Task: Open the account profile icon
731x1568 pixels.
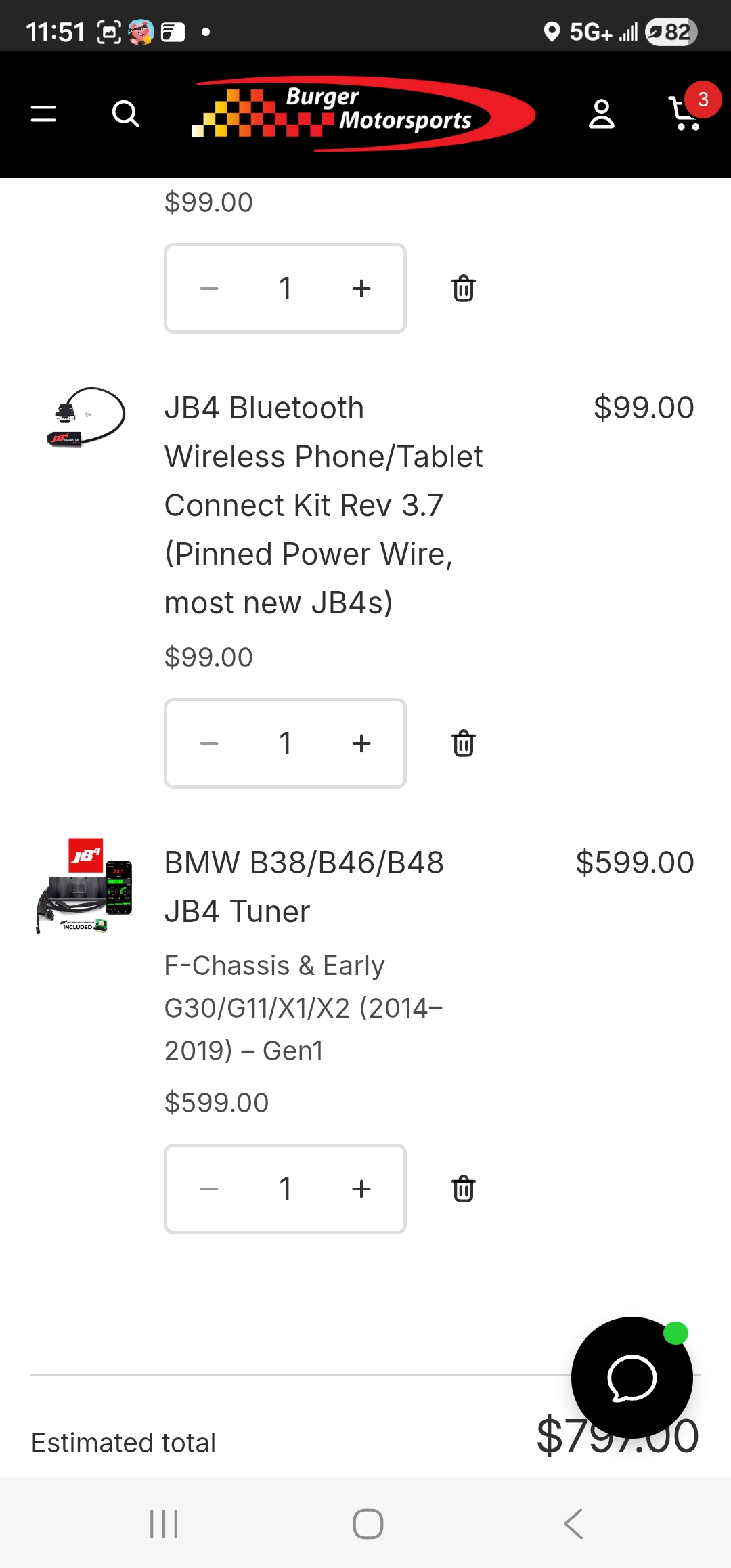Action: tap(601, 114)
